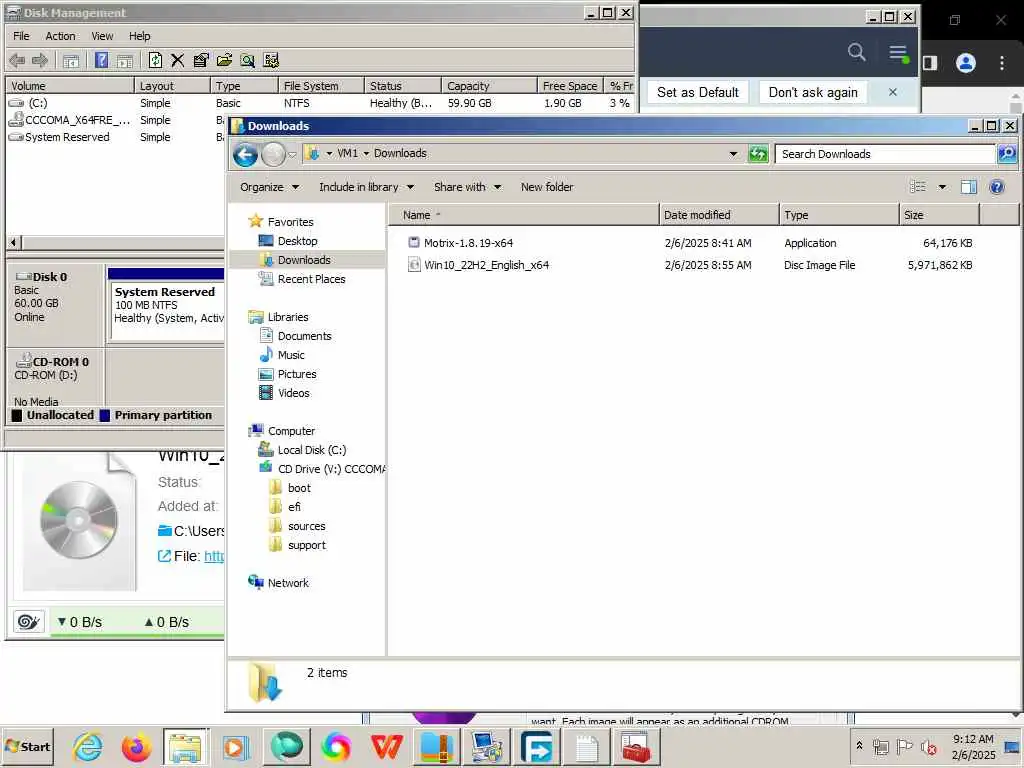Viewport: 1024px width, 768px height.
Task: Select Win10_22H2_English_x64 disc image file
Action: (x=487, y=265)
